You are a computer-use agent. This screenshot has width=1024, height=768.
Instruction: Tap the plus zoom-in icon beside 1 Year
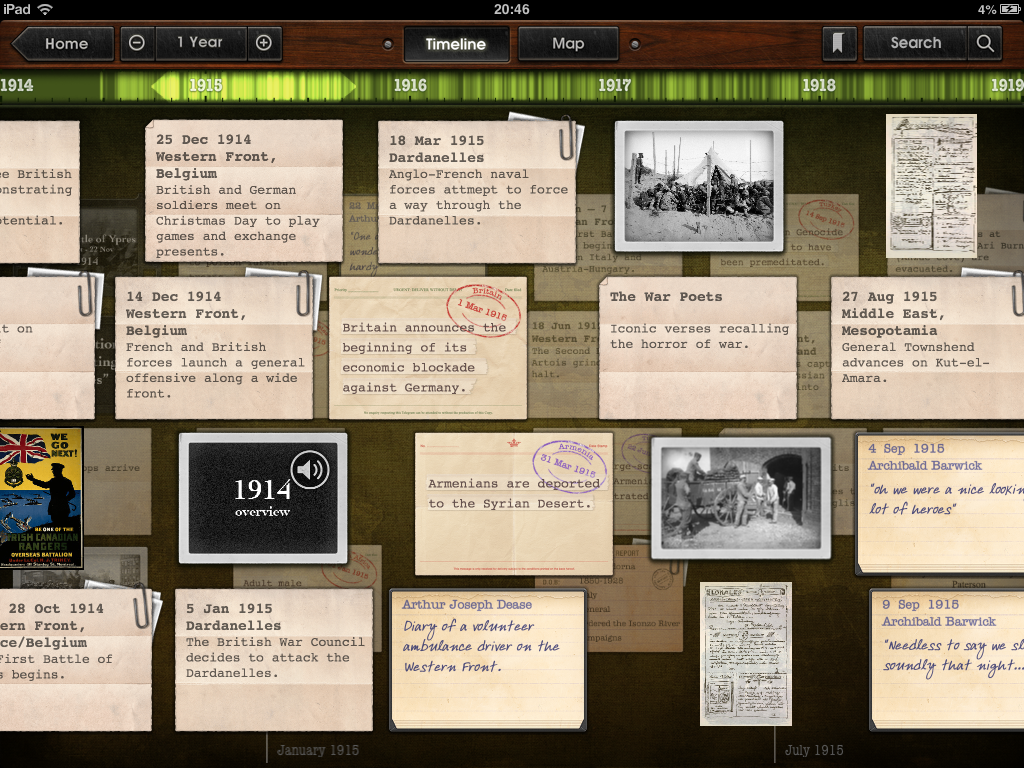tap(264, 43)
